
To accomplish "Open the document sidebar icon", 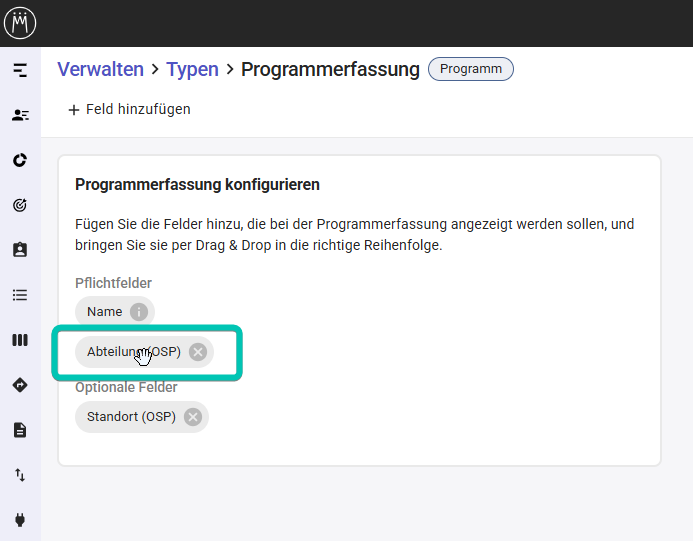I will click(20, 430).
